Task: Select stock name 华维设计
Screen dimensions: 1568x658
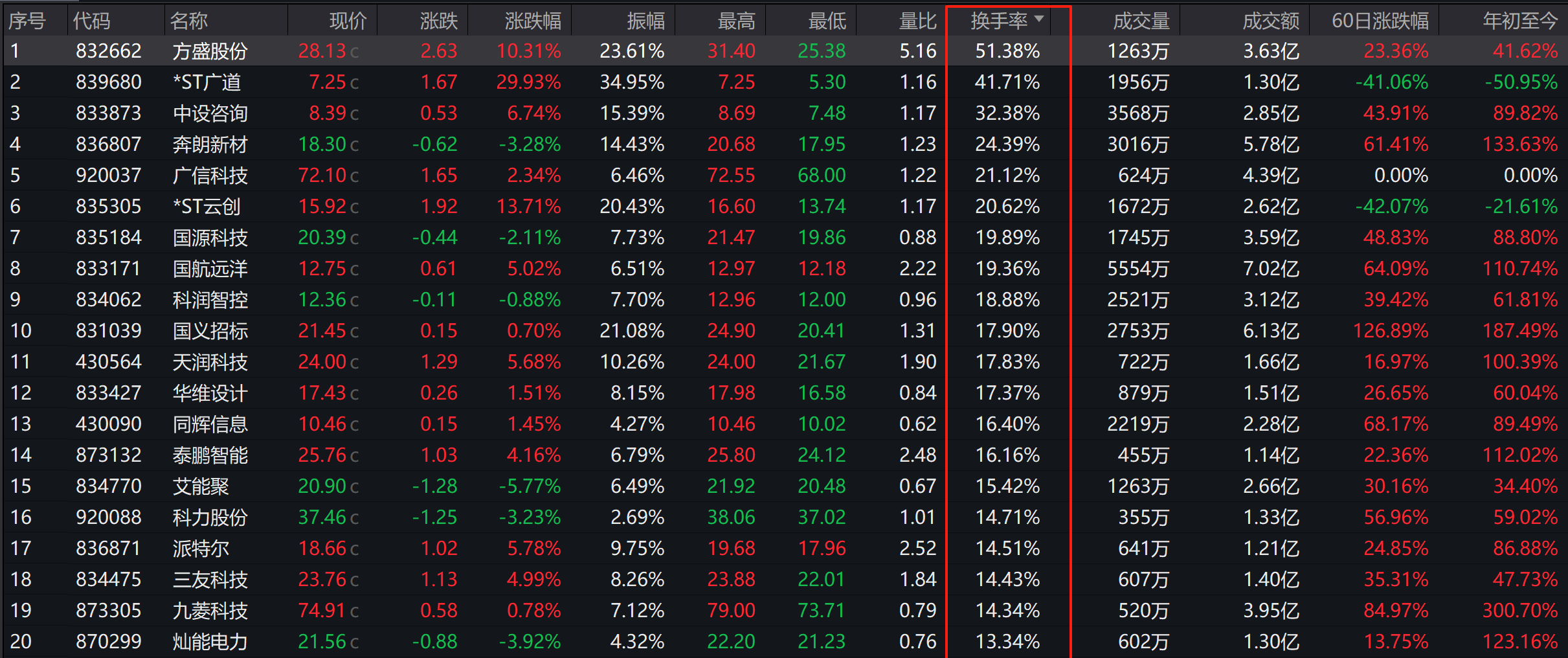Action: click(x=210, y=393)
